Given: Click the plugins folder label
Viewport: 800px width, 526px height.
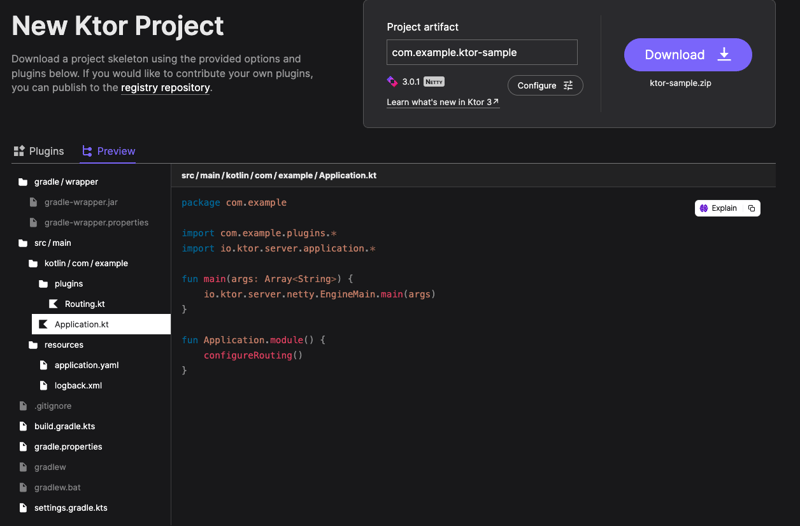Looking at the screenshot, I should (x=68, y=284).
